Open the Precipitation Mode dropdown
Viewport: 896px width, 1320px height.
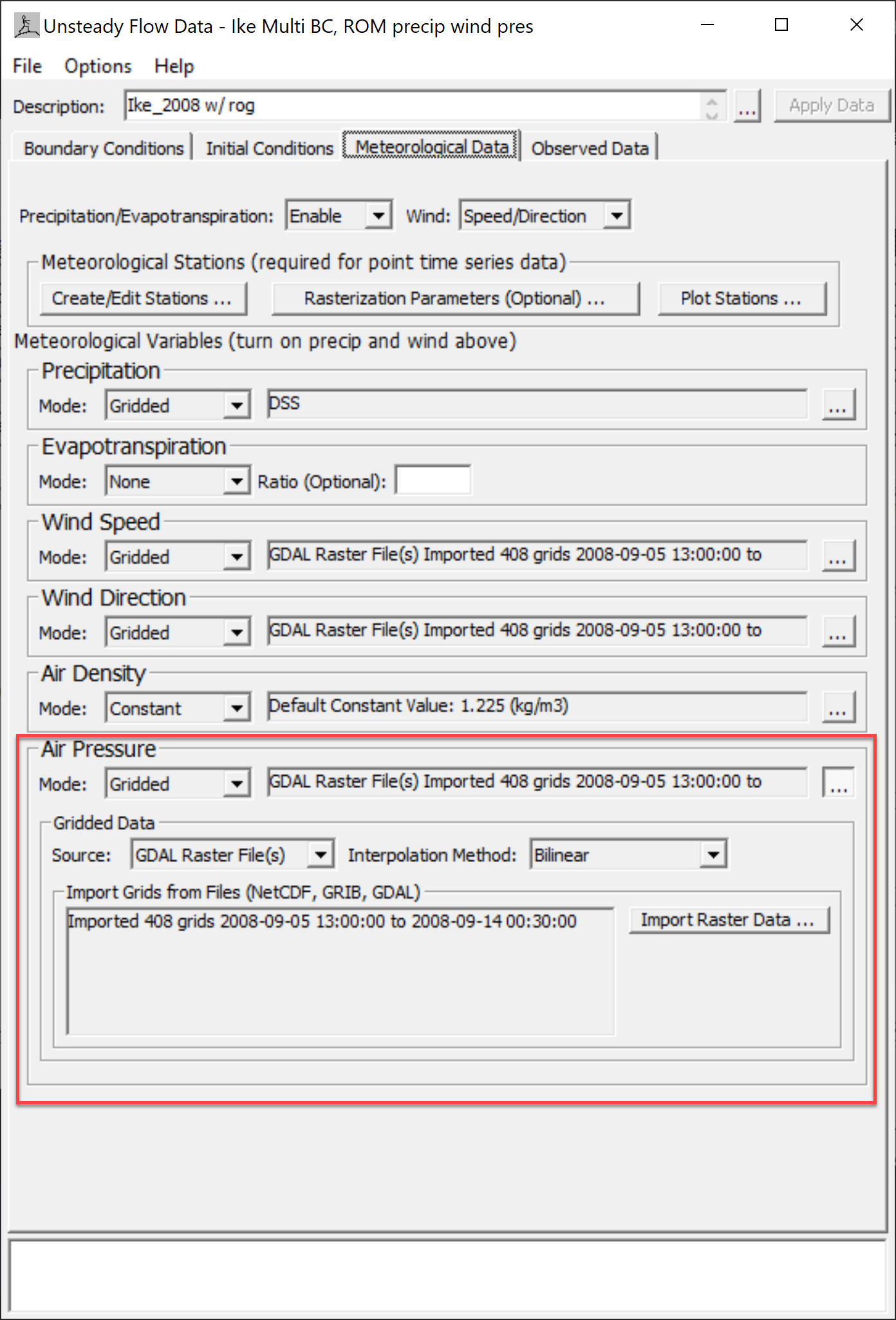point(178,405)
